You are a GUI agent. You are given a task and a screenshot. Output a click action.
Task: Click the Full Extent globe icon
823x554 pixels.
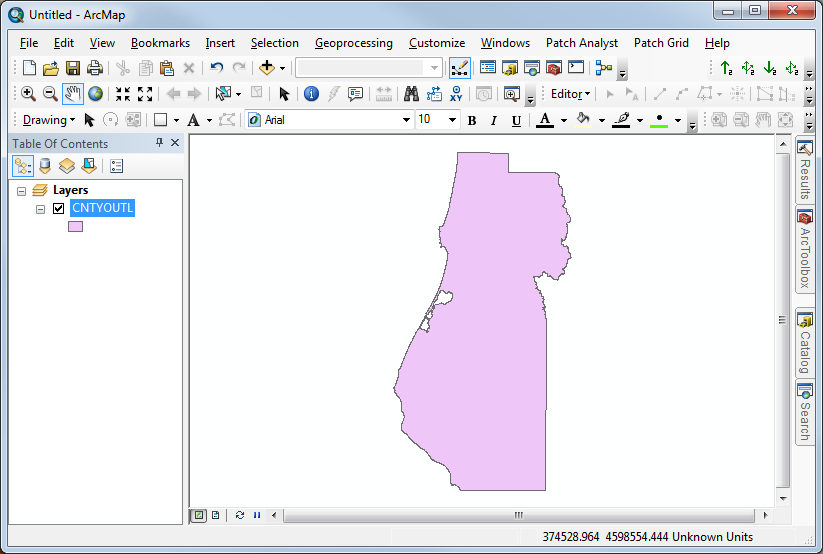[x=95, y=94]
